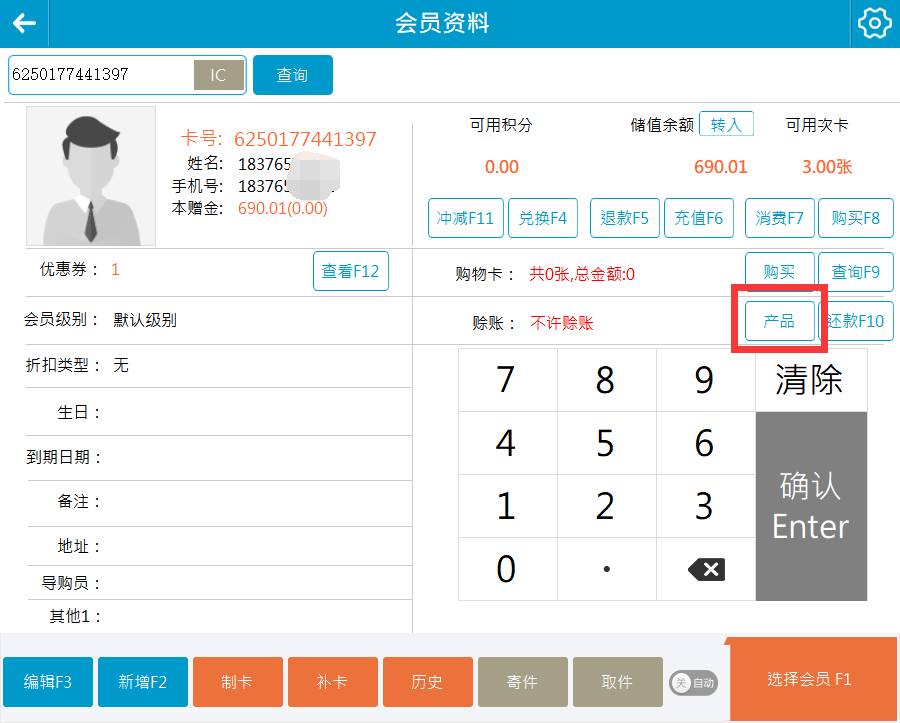Click the back arrow icon
This screenshot has height=723, width=900.
click(24, 24)
